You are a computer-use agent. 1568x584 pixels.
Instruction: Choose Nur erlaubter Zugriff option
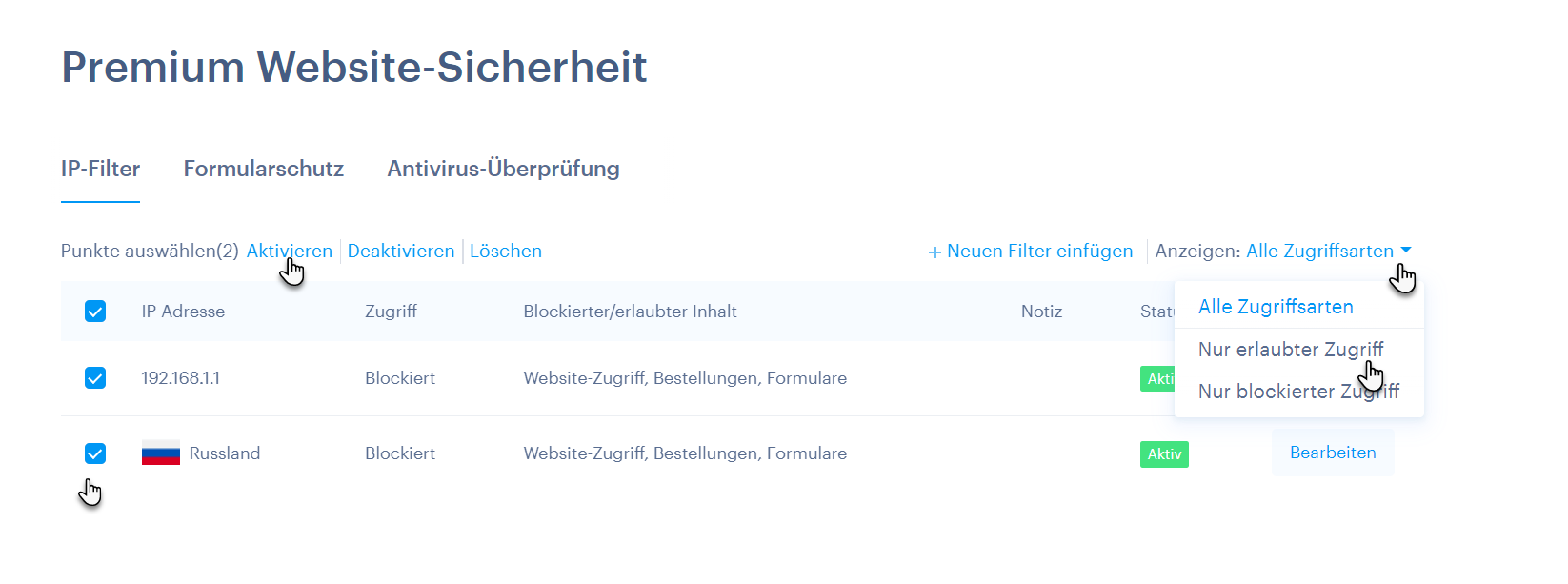pos(1291,350)
